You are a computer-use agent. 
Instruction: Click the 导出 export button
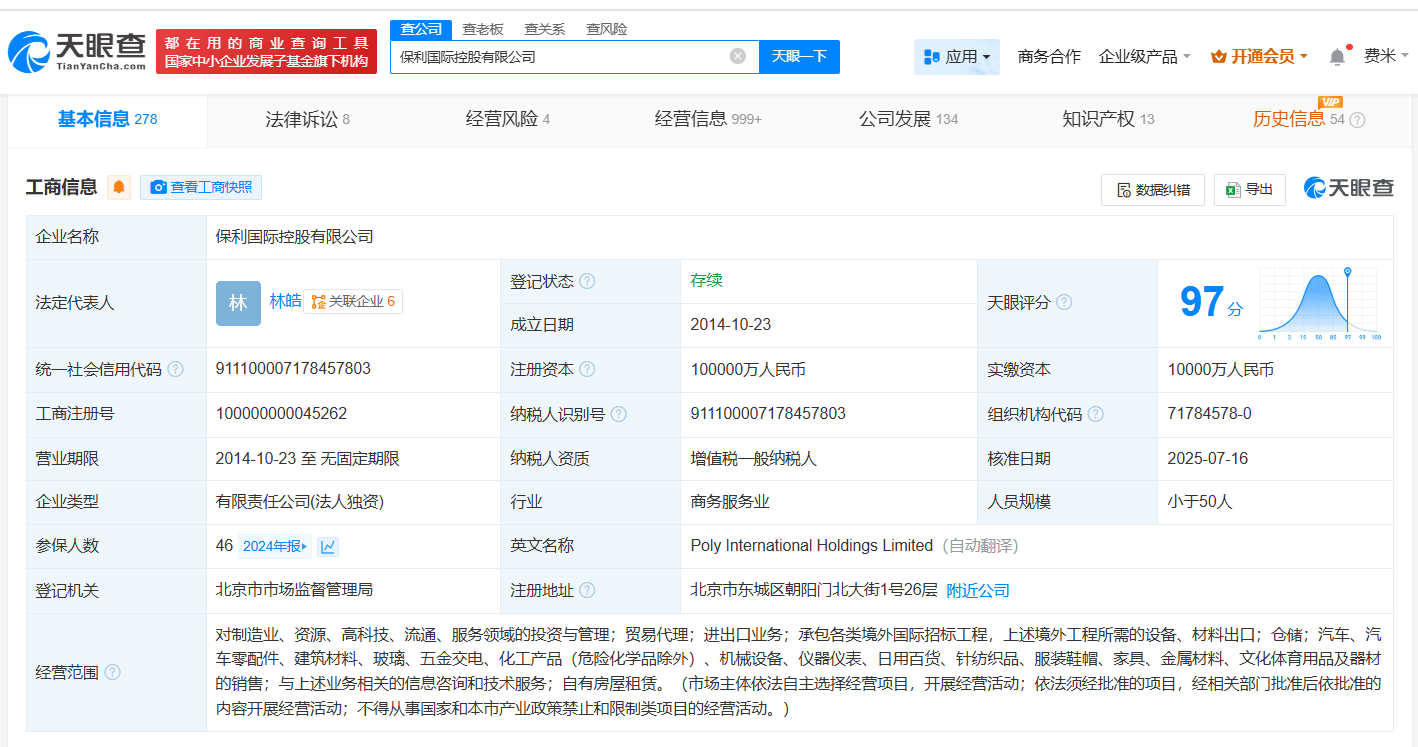1249,189
